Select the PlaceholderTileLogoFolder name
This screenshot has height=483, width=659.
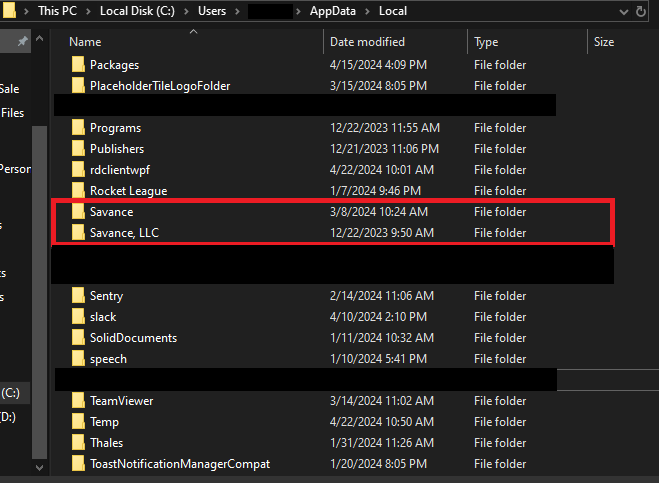tap(160, 86)
